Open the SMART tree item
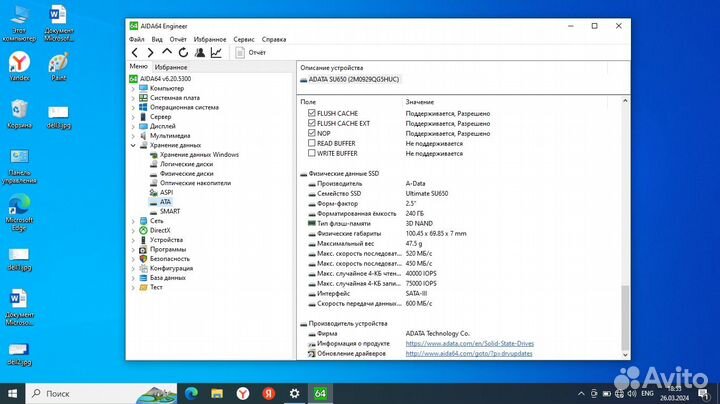 (x=170, y=211)
